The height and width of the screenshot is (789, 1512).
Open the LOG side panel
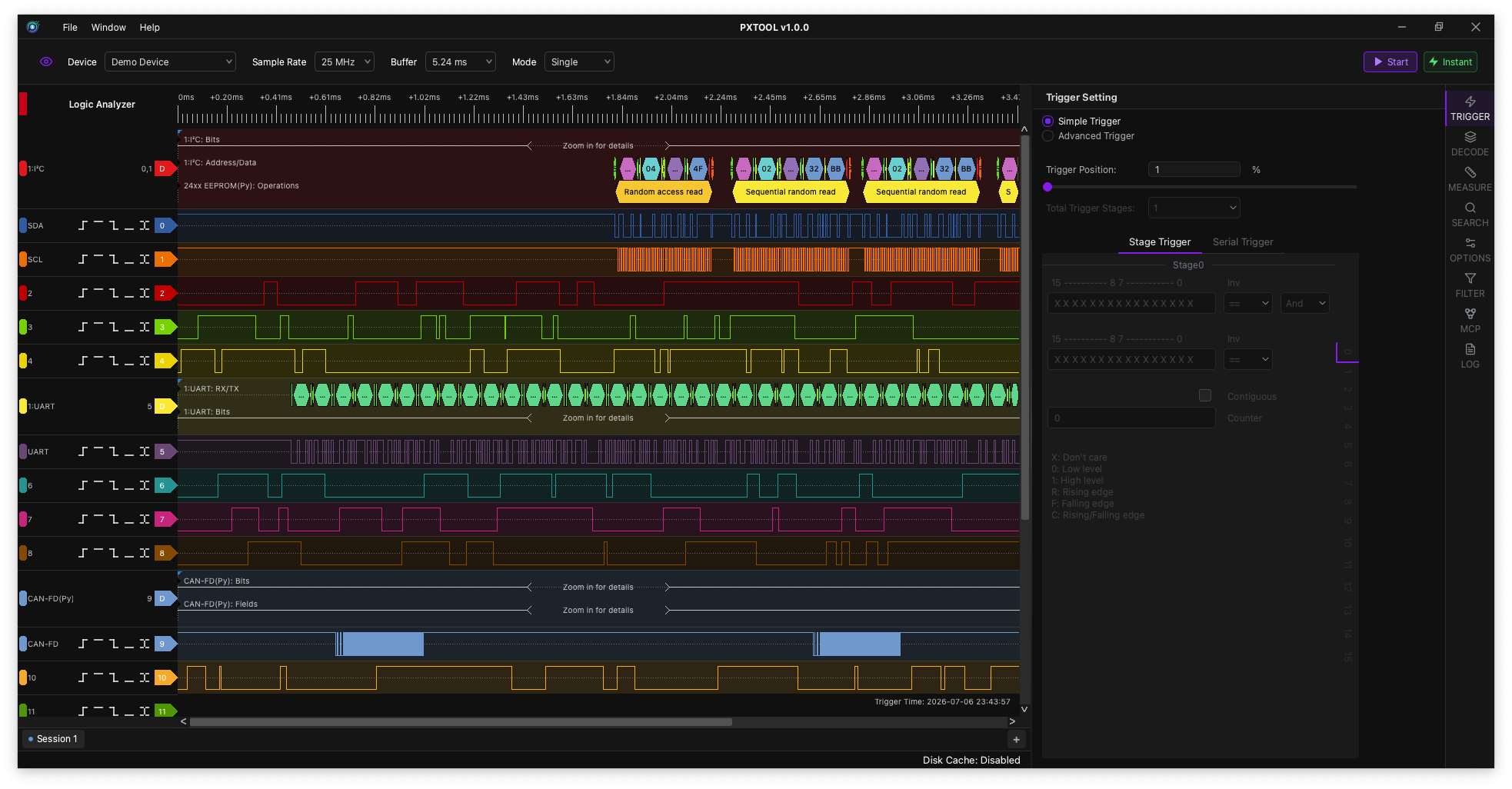click(x=1470, y=356)
